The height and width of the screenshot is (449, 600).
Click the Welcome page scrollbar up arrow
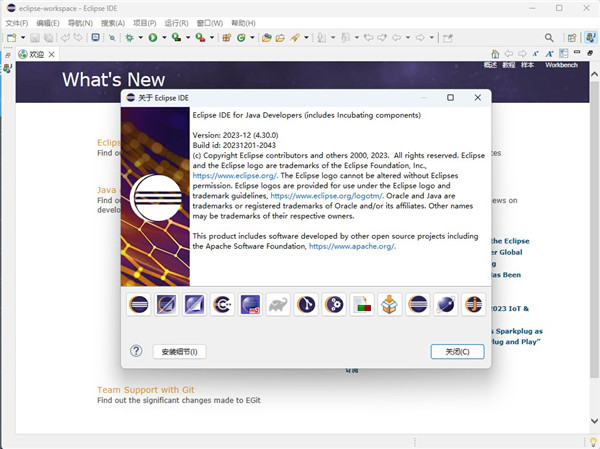coord(594,74)
